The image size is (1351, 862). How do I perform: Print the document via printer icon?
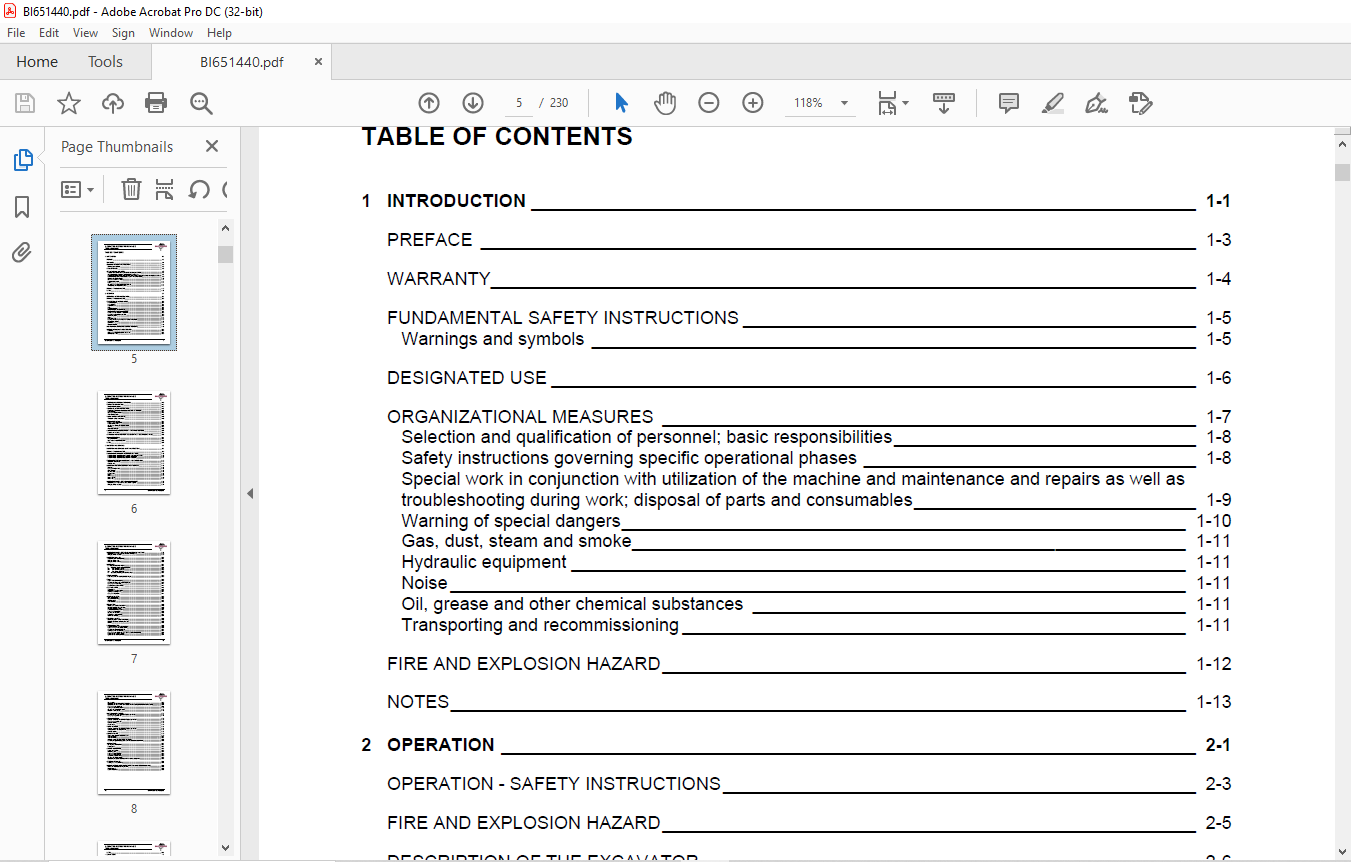(x=156, y=103)
